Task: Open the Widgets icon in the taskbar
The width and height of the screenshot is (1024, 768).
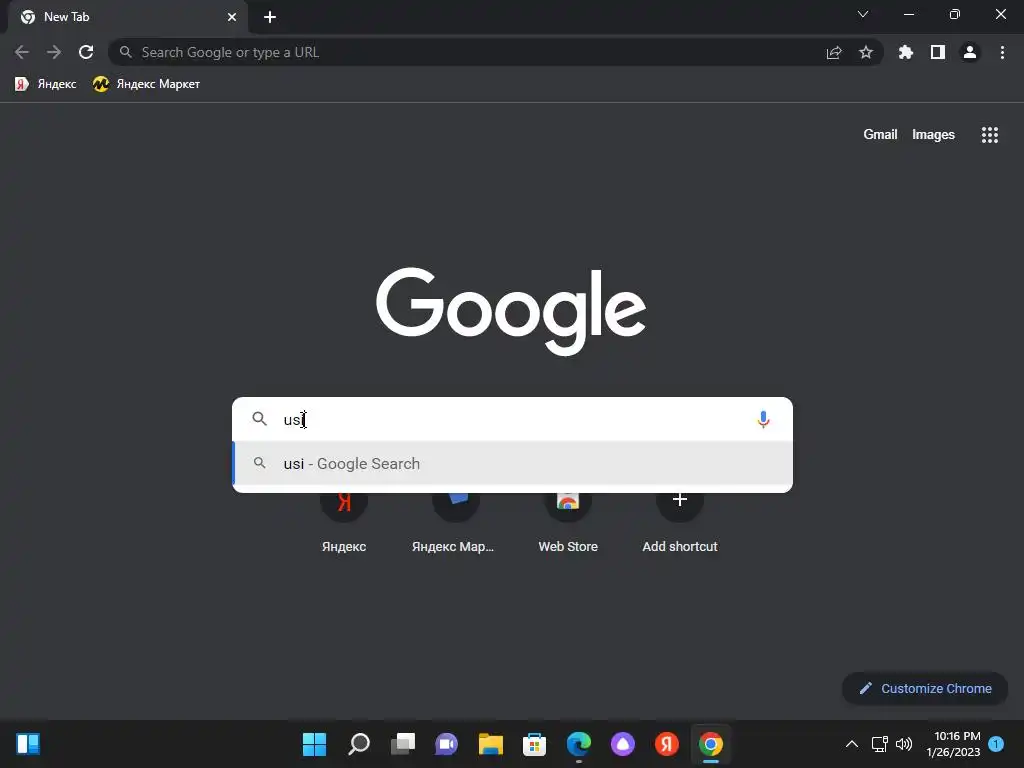Action: tap(28, 744)
